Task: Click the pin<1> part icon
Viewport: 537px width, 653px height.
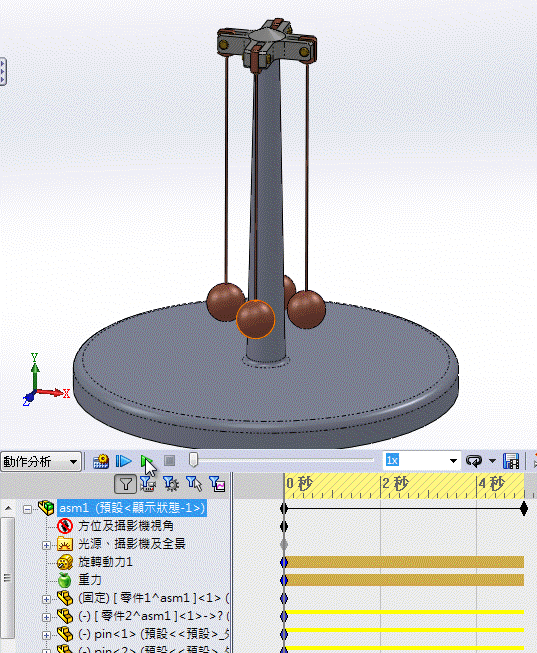Action: (65, 634)
